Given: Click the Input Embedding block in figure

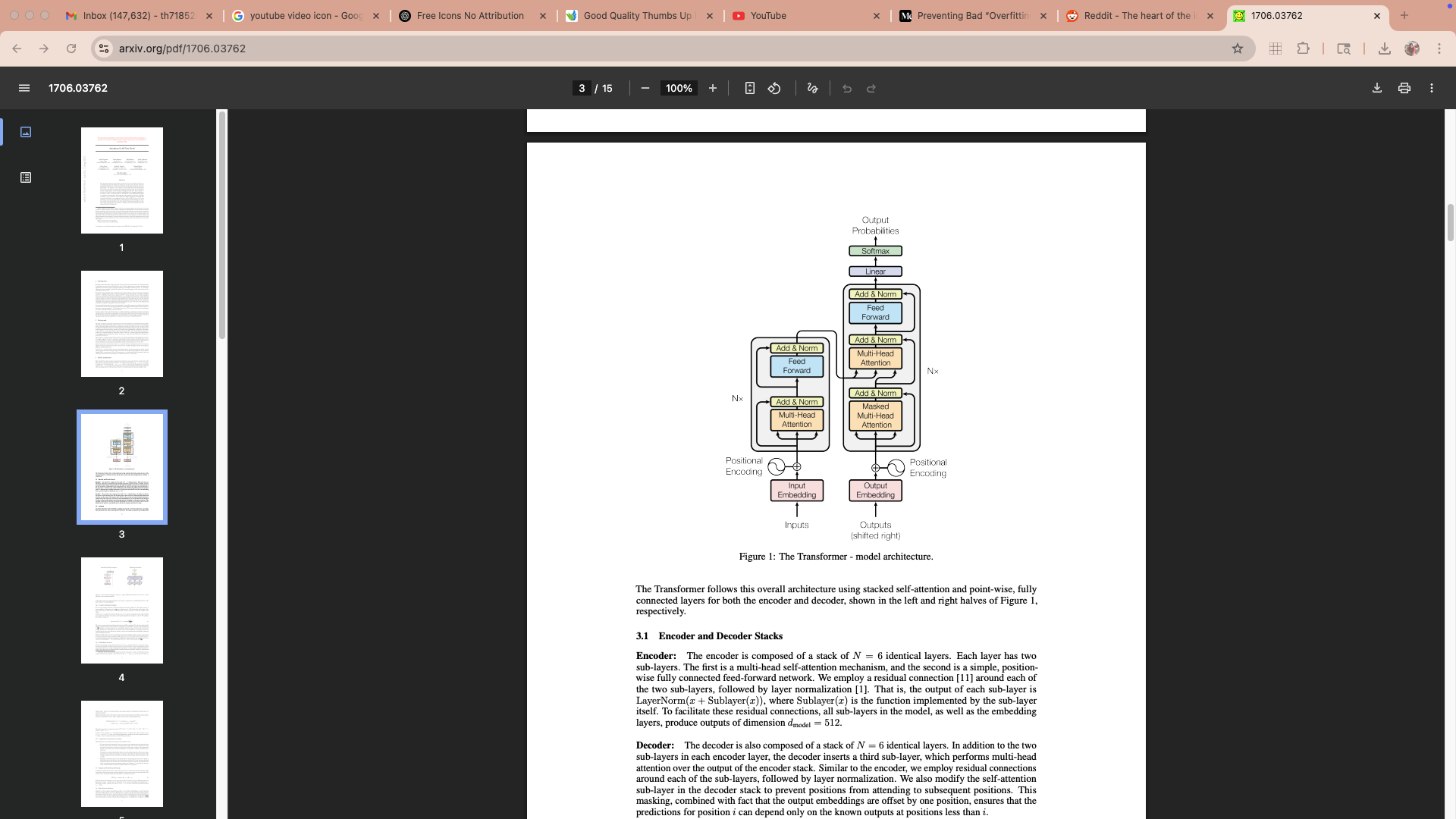Looking at the screenshot, I should [x=797, y=491].
